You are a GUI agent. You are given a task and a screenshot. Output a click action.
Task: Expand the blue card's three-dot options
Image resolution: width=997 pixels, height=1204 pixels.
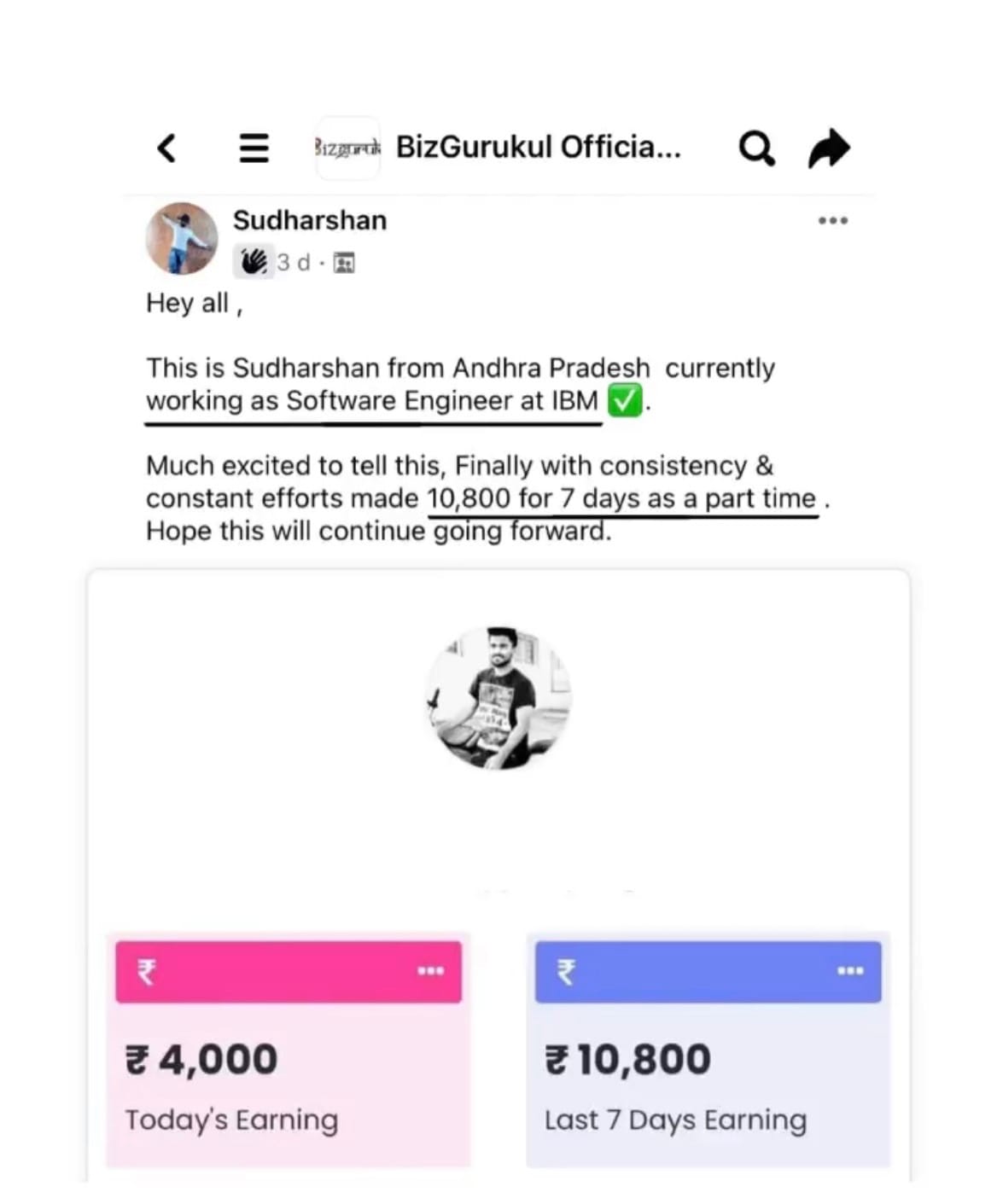[x=850, y=971]
